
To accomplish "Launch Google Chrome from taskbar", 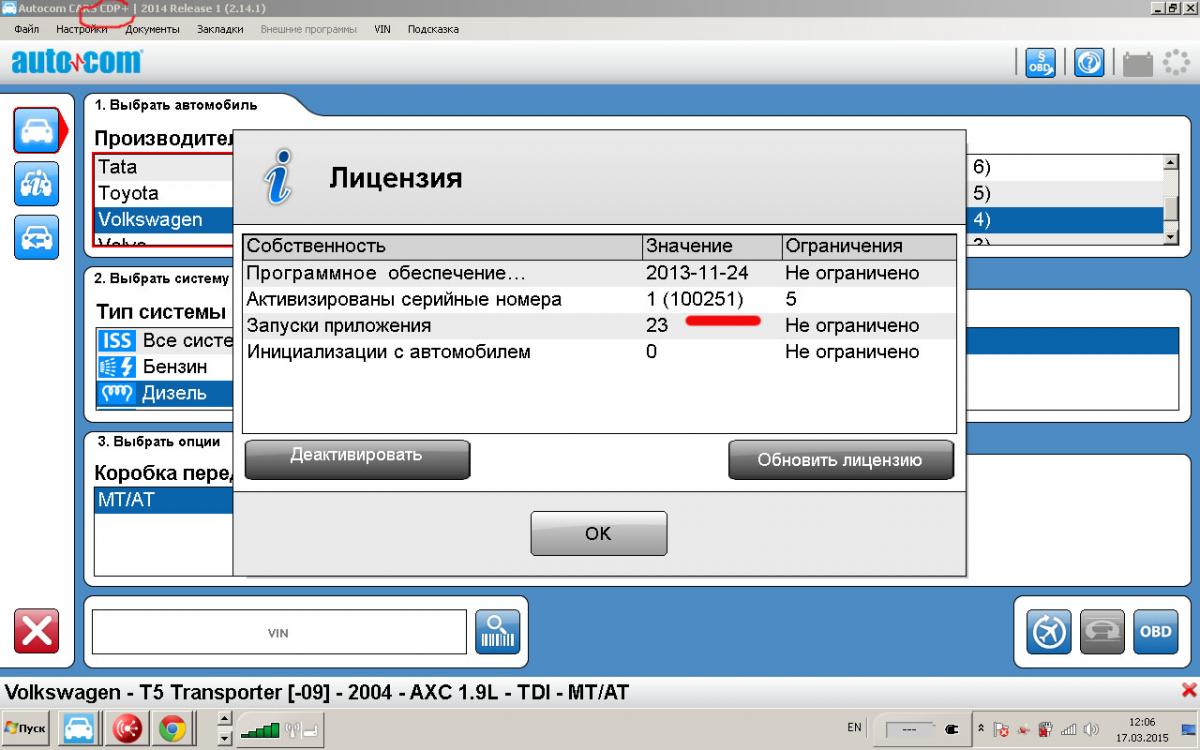I will coord(172,730).
